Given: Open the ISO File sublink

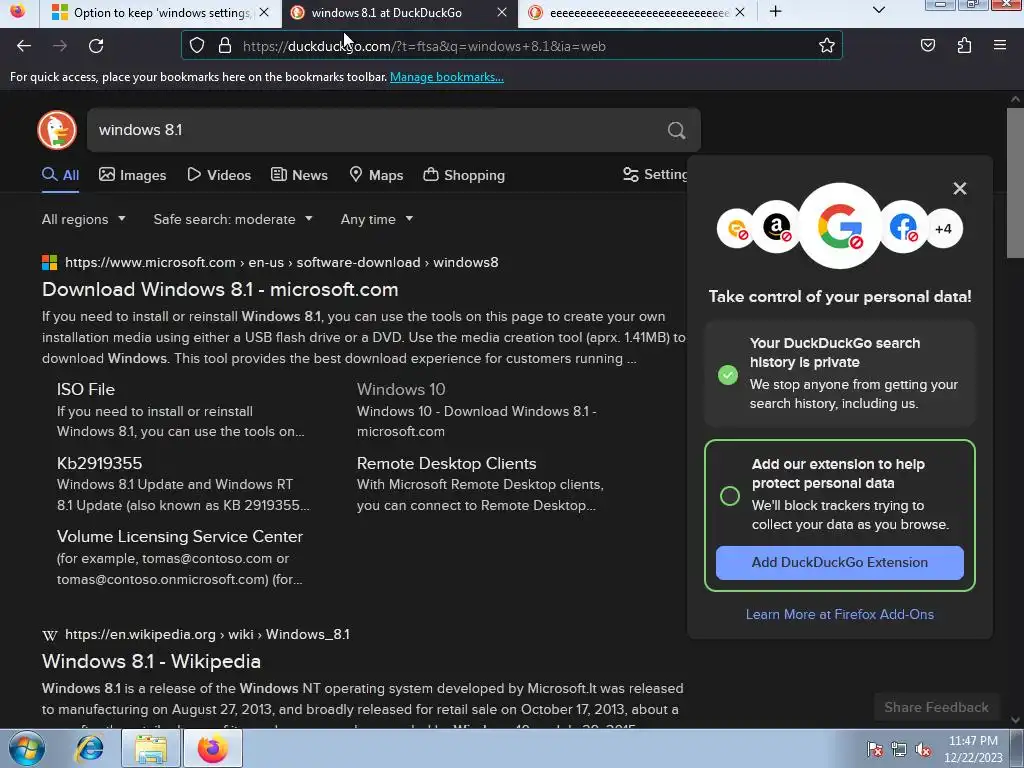Looking at the screenshot, I should [x=86, y=390].
